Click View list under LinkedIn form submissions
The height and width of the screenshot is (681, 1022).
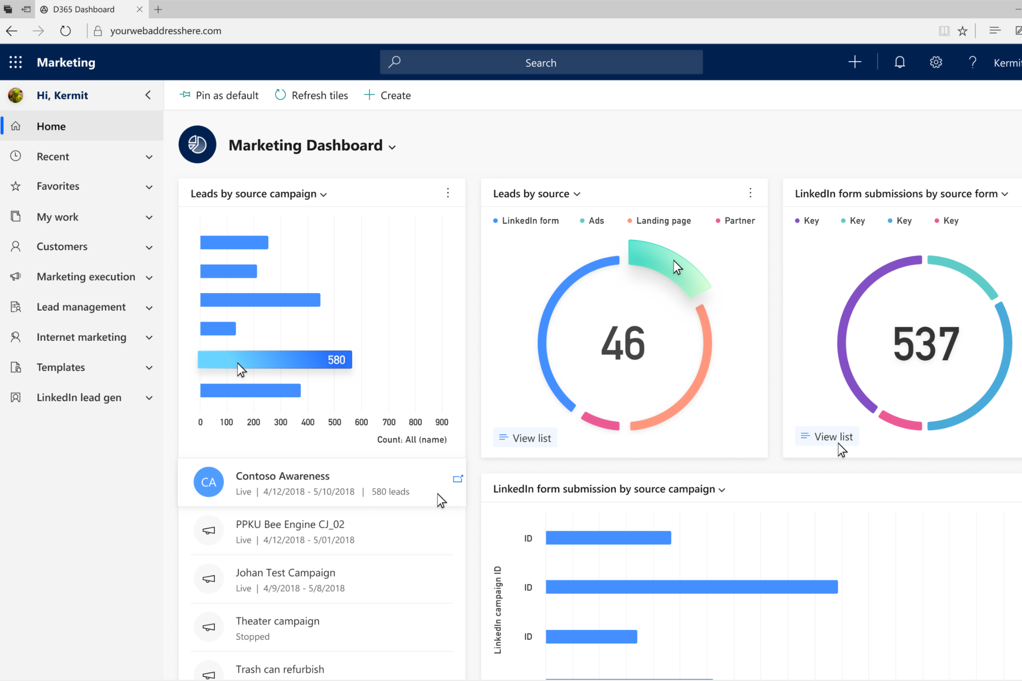click(827, 437)
